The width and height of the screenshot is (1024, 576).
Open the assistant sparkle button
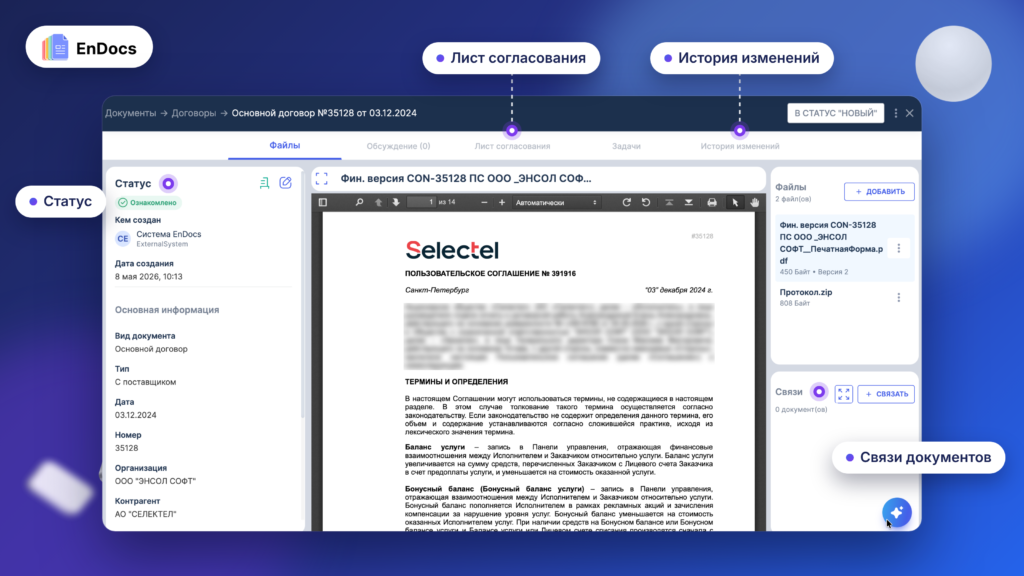coord(897,512)
